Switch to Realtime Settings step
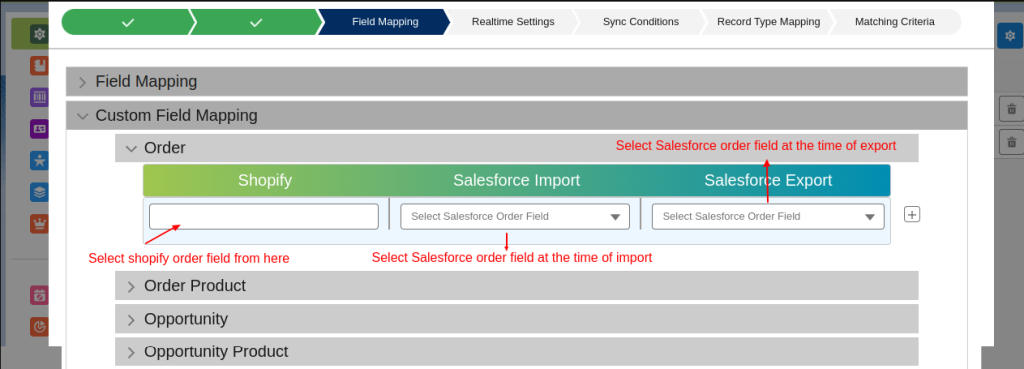1024x369 pixels. [x=513, y=22]
